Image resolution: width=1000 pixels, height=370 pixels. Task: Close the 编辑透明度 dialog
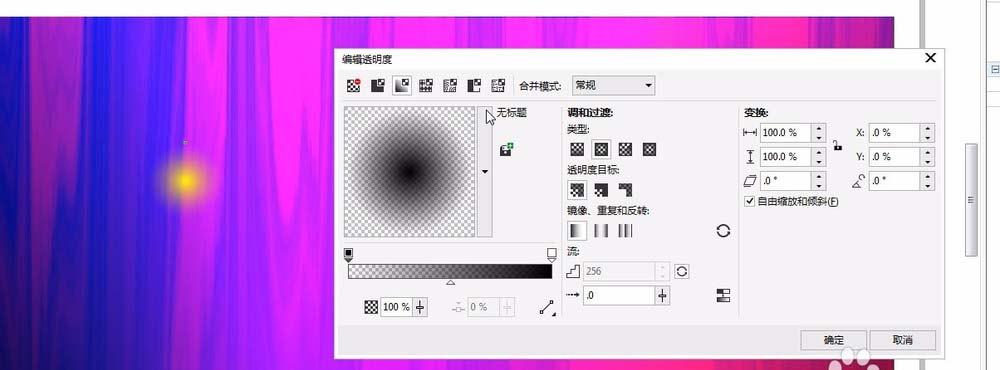(930, 58)
